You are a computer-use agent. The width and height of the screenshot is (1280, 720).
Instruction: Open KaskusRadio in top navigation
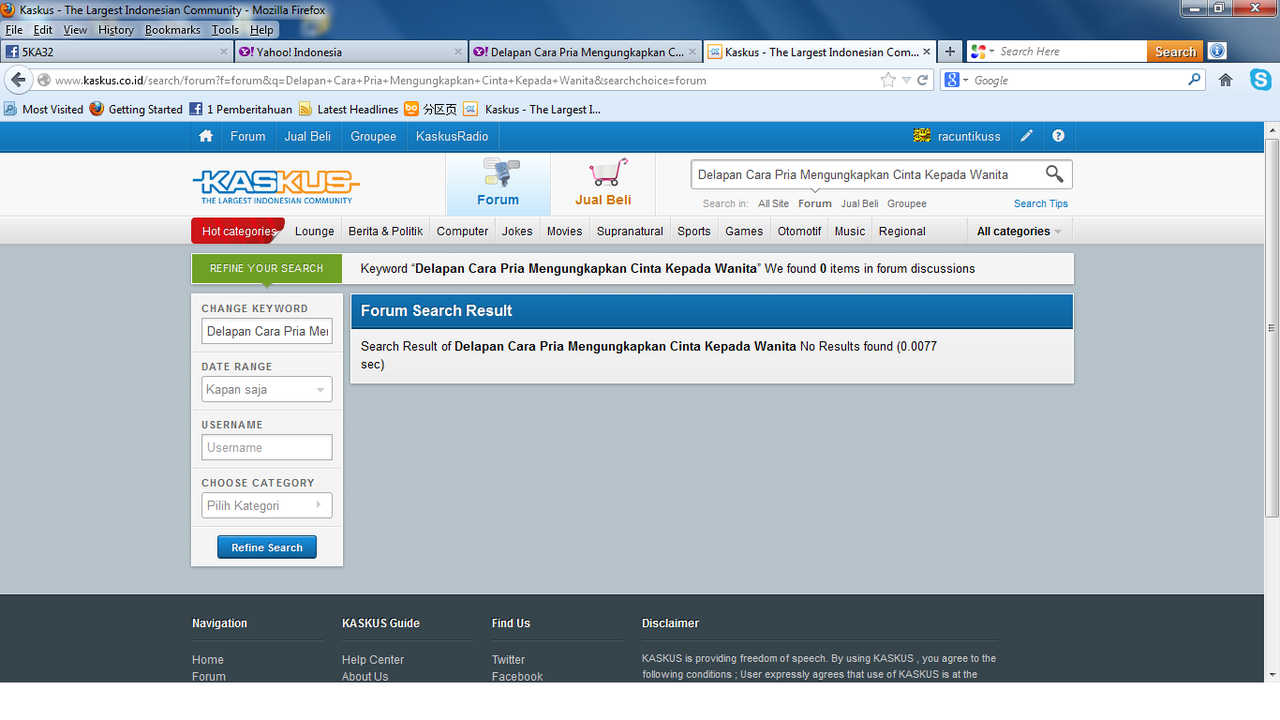[x=452, y=136]
